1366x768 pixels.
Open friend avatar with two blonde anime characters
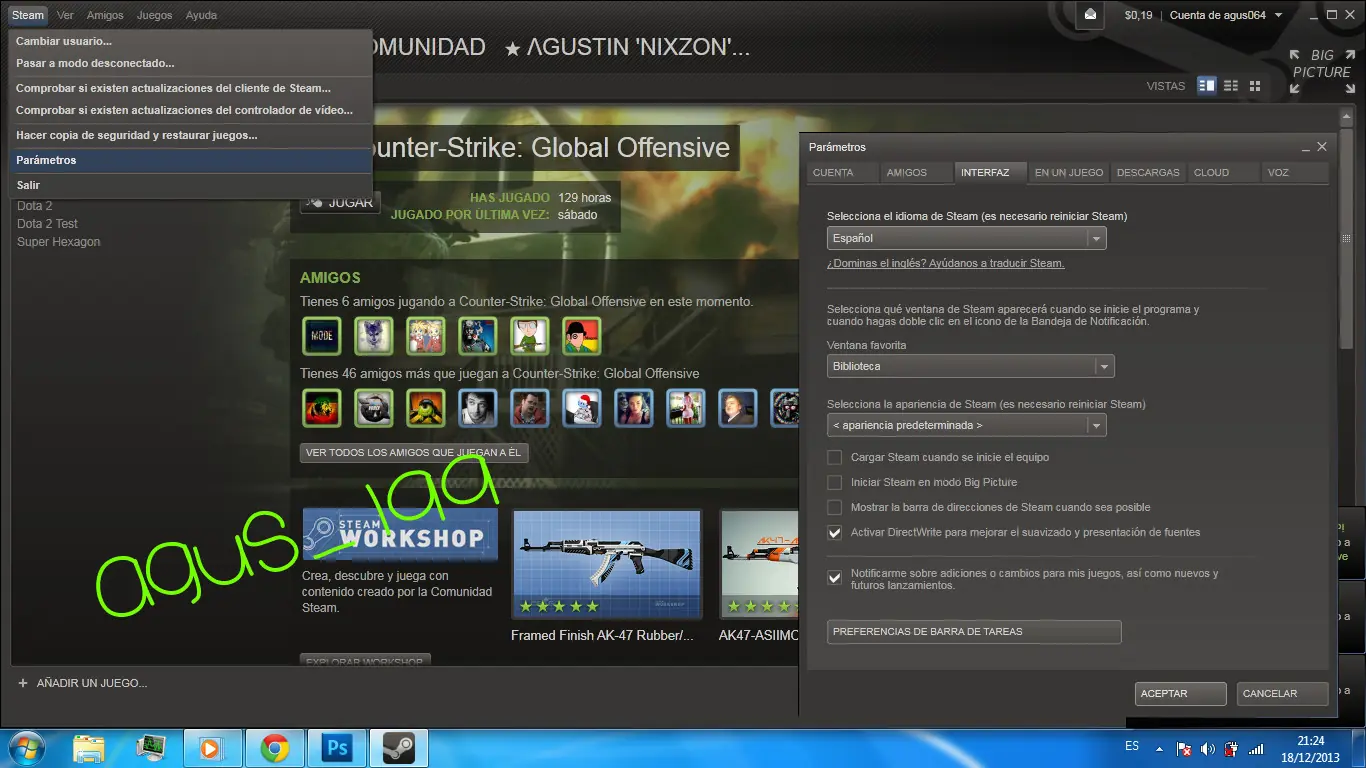[x=426, y=336]
